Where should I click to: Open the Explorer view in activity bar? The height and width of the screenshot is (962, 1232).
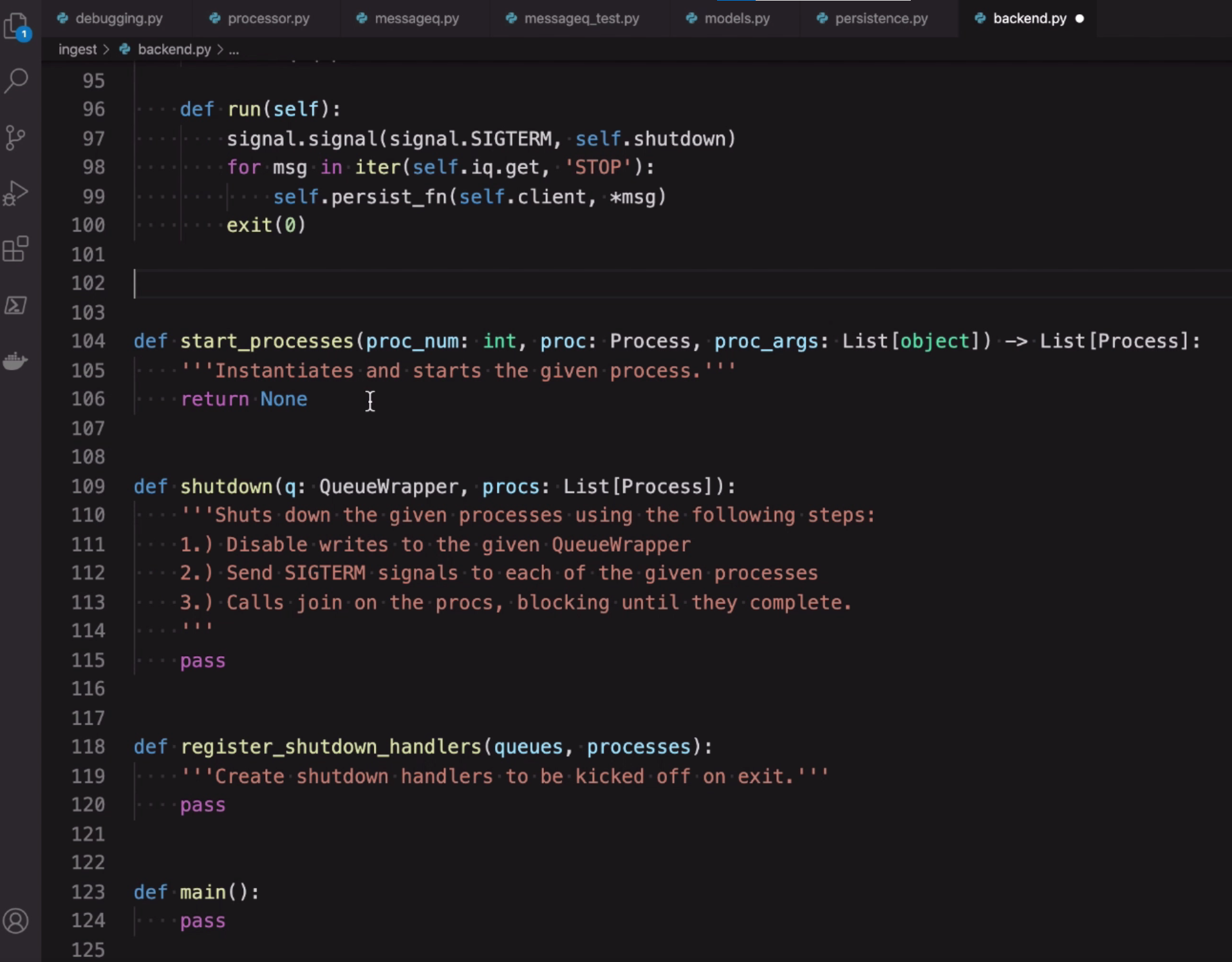(x=17, y=26)
